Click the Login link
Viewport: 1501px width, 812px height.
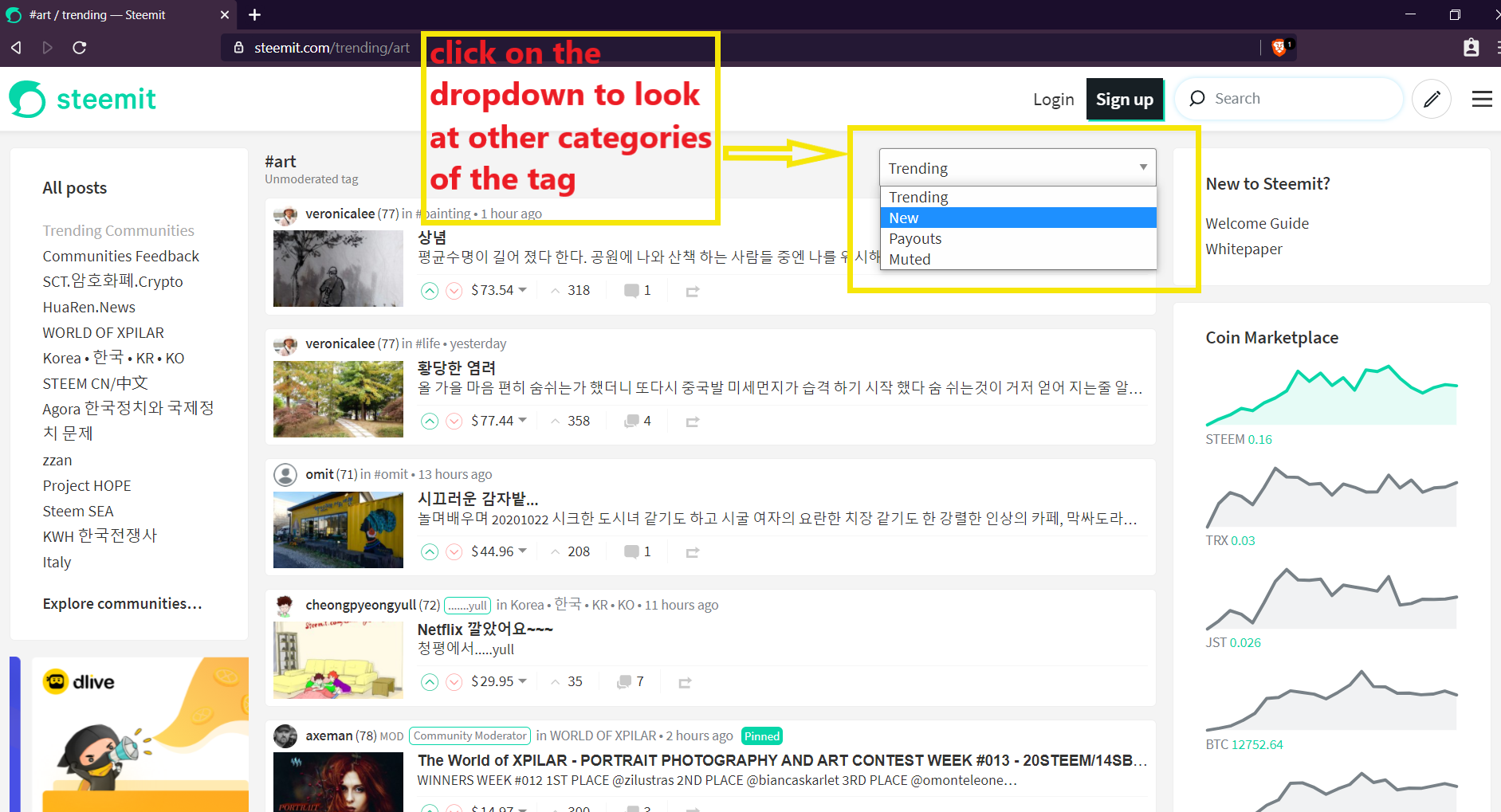coord(1053,100)
